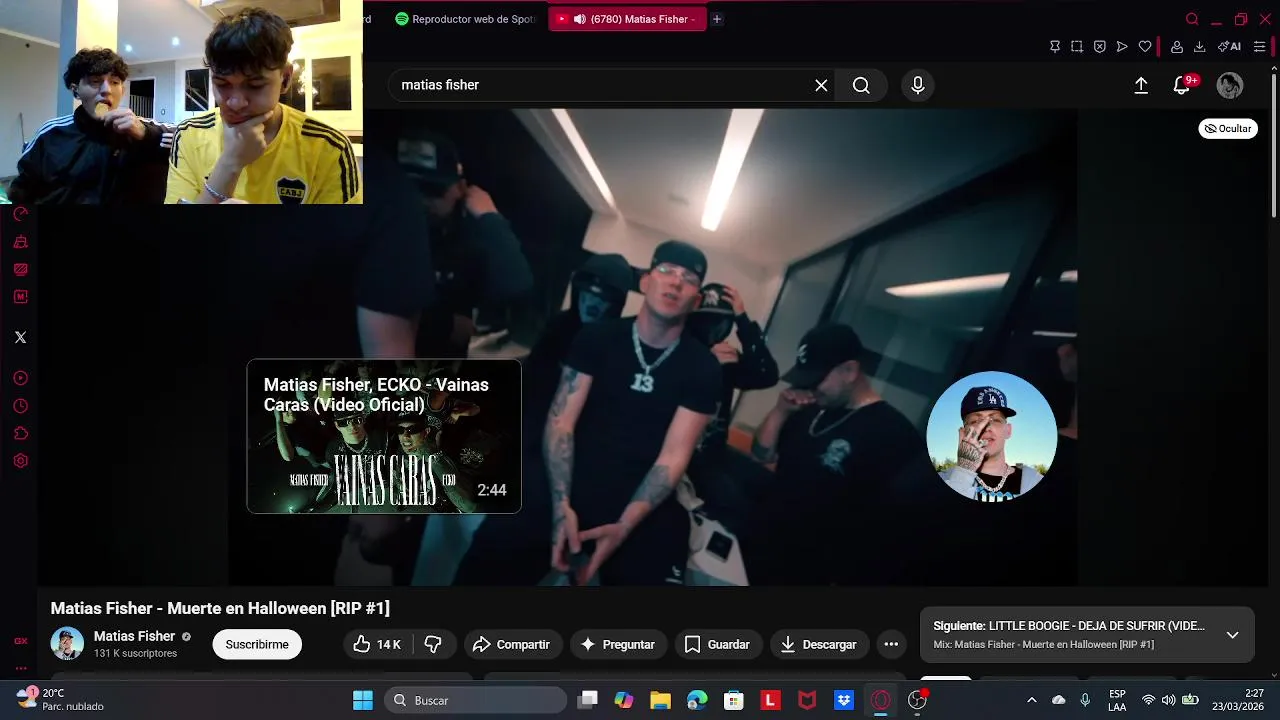The height and width of the screenshot is (720, 1280).
Task: Open the sidebar icon labeled M
Action: 20,297
